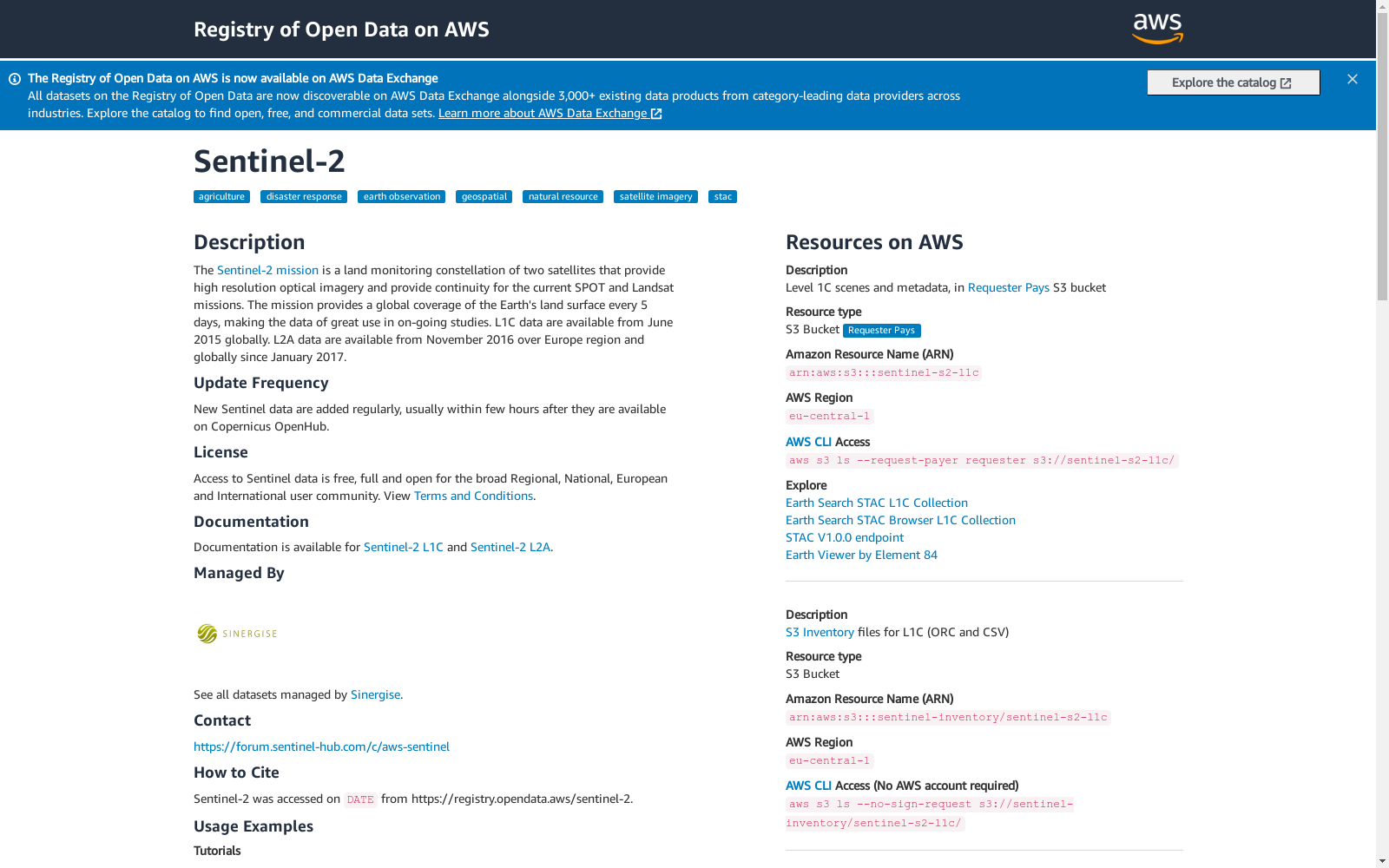This screenshot has width=1389, height=868.
Task: Open Earth Viewer by Element 84
Action: tap(861, 555)
